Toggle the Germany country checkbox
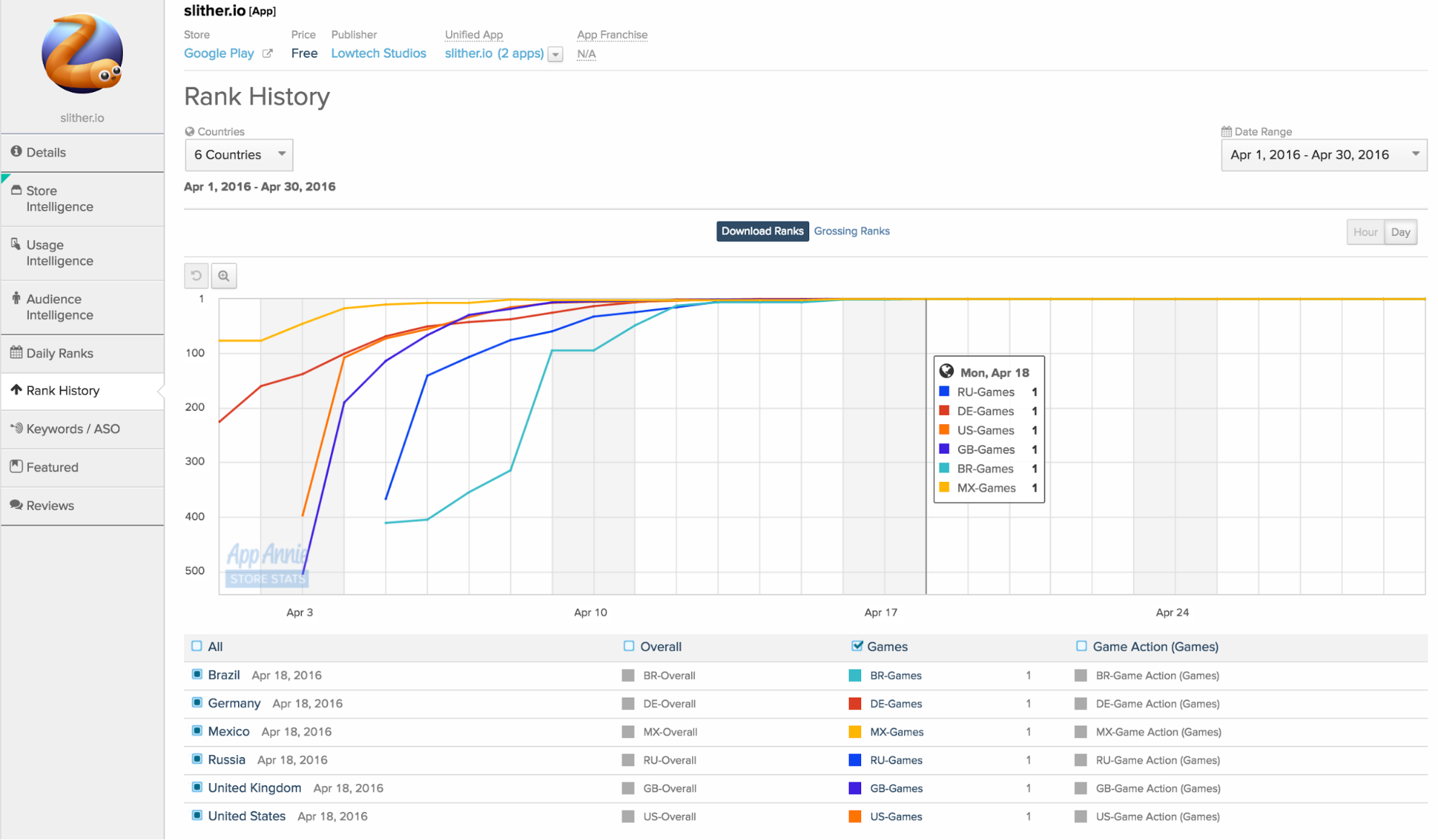Viewport: 1438px width, 840px height. tap(196, 703)
